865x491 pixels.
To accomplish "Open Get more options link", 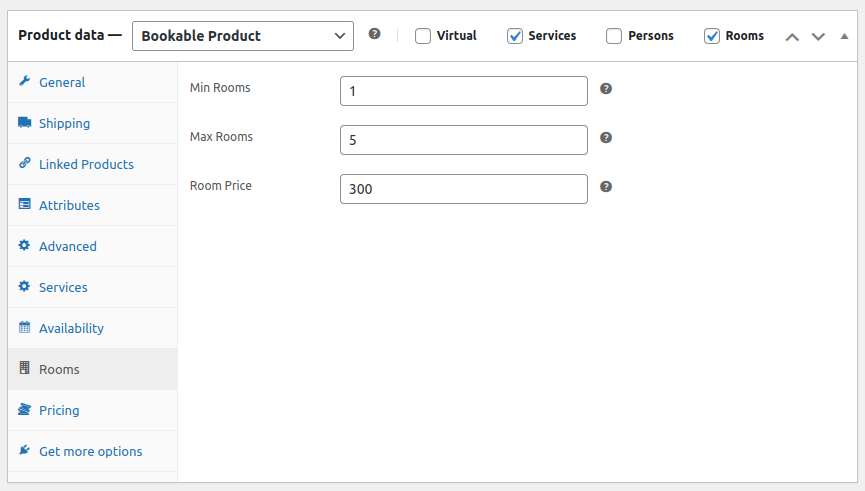I will tap(90, 451).
